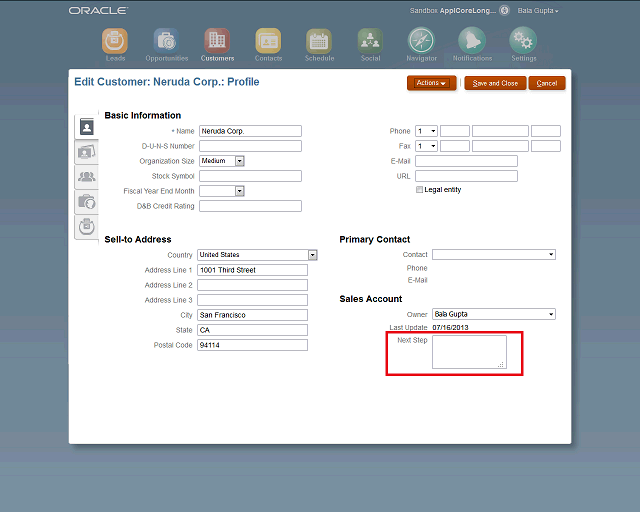Click the Phone area code field
This screenshot has width=640, height=512.
(455, 131)
